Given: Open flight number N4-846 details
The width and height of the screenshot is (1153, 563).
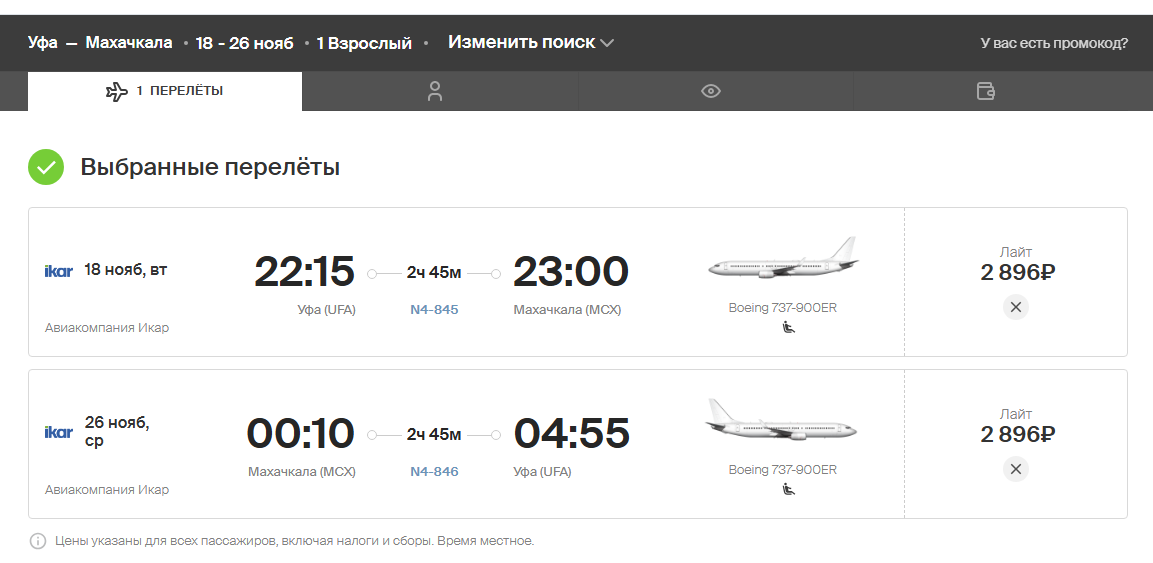Looking at the screenshot, I should 434,471.
